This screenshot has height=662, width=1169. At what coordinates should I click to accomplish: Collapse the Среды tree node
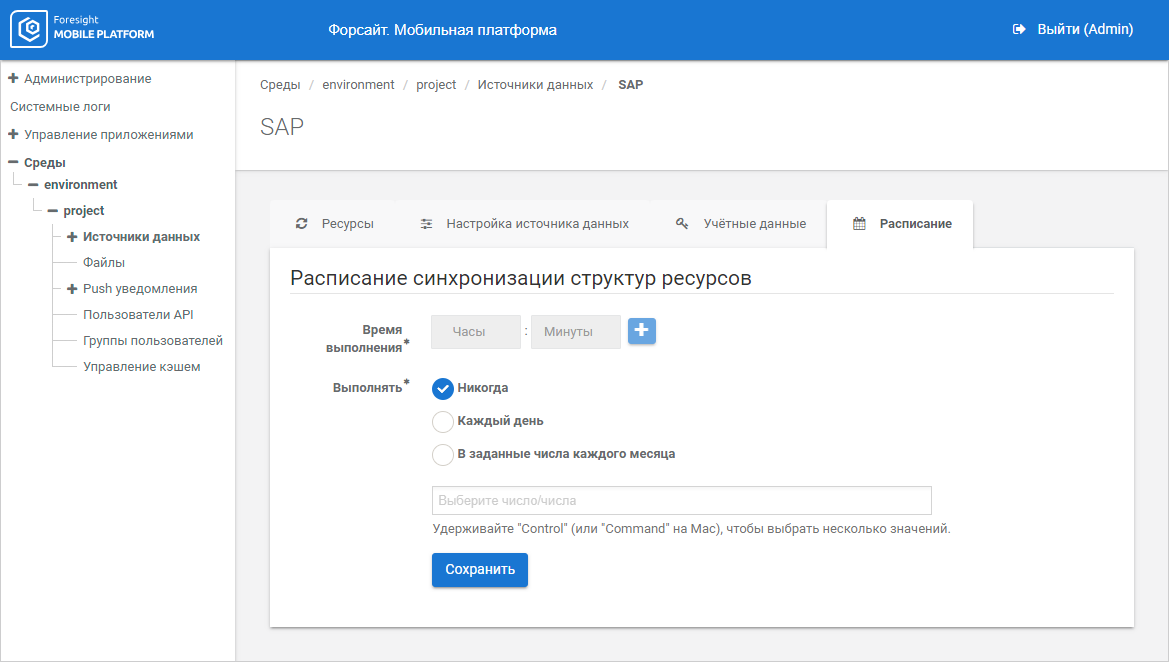click(13, 162)
